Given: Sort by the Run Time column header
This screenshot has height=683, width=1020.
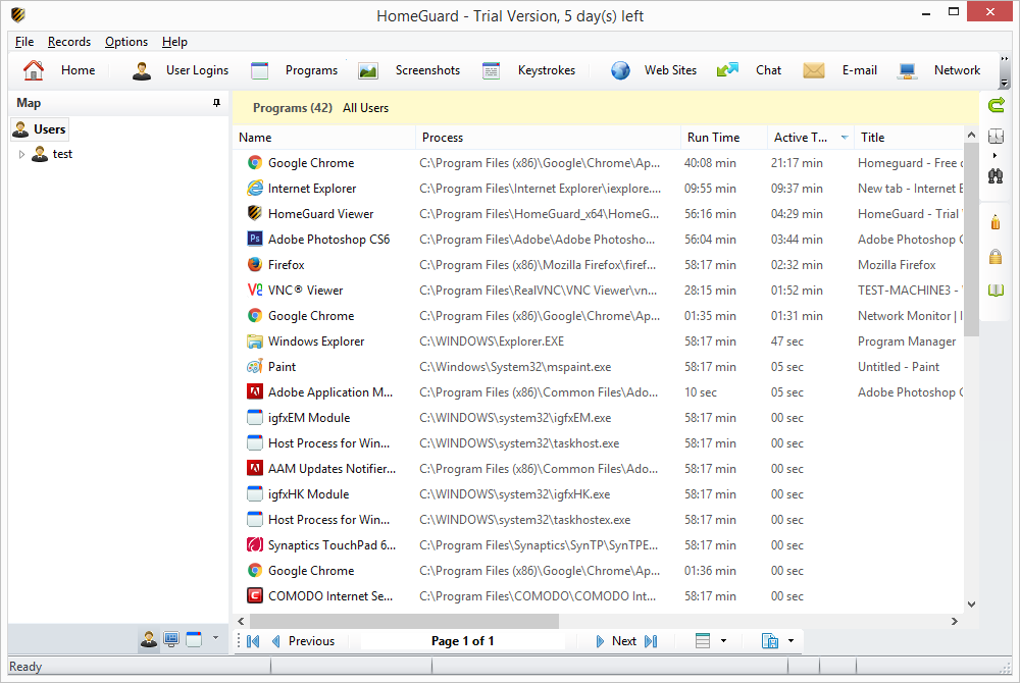Looking at the screenshot, I should tap(713, 137).
